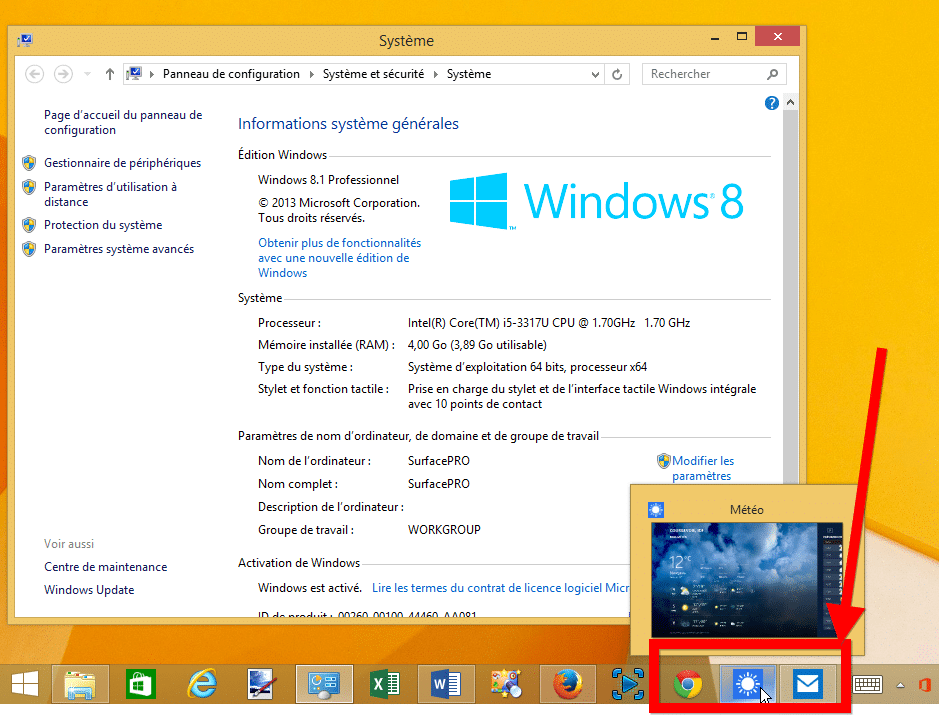Open Protection du système

point(103,225)
